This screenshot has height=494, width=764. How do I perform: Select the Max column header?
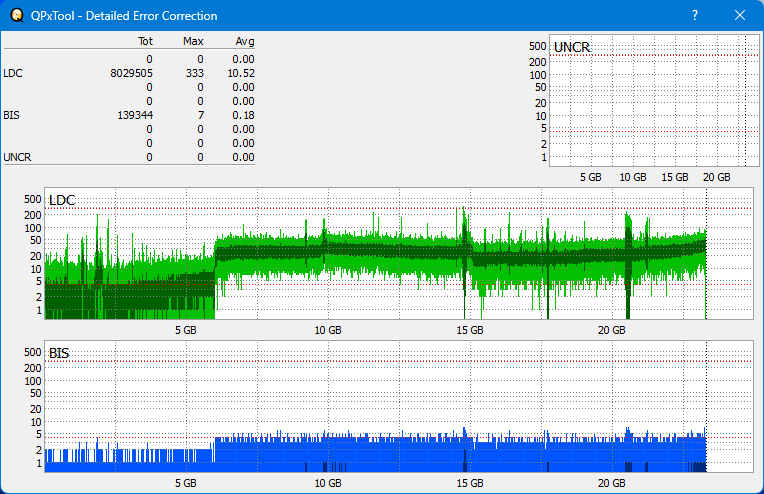(x=193, y=42)
